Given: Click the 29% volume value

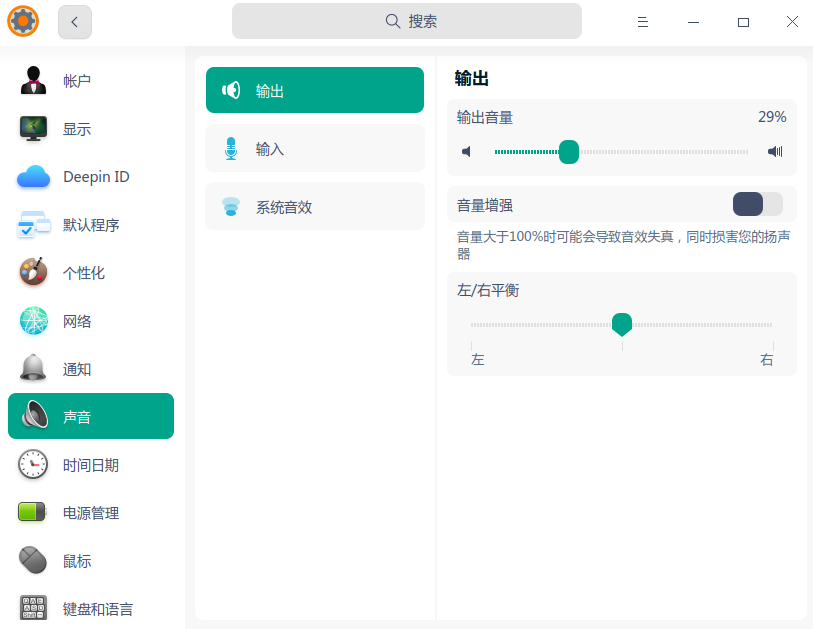Looking at the screenshot, I should click(772, 117).
